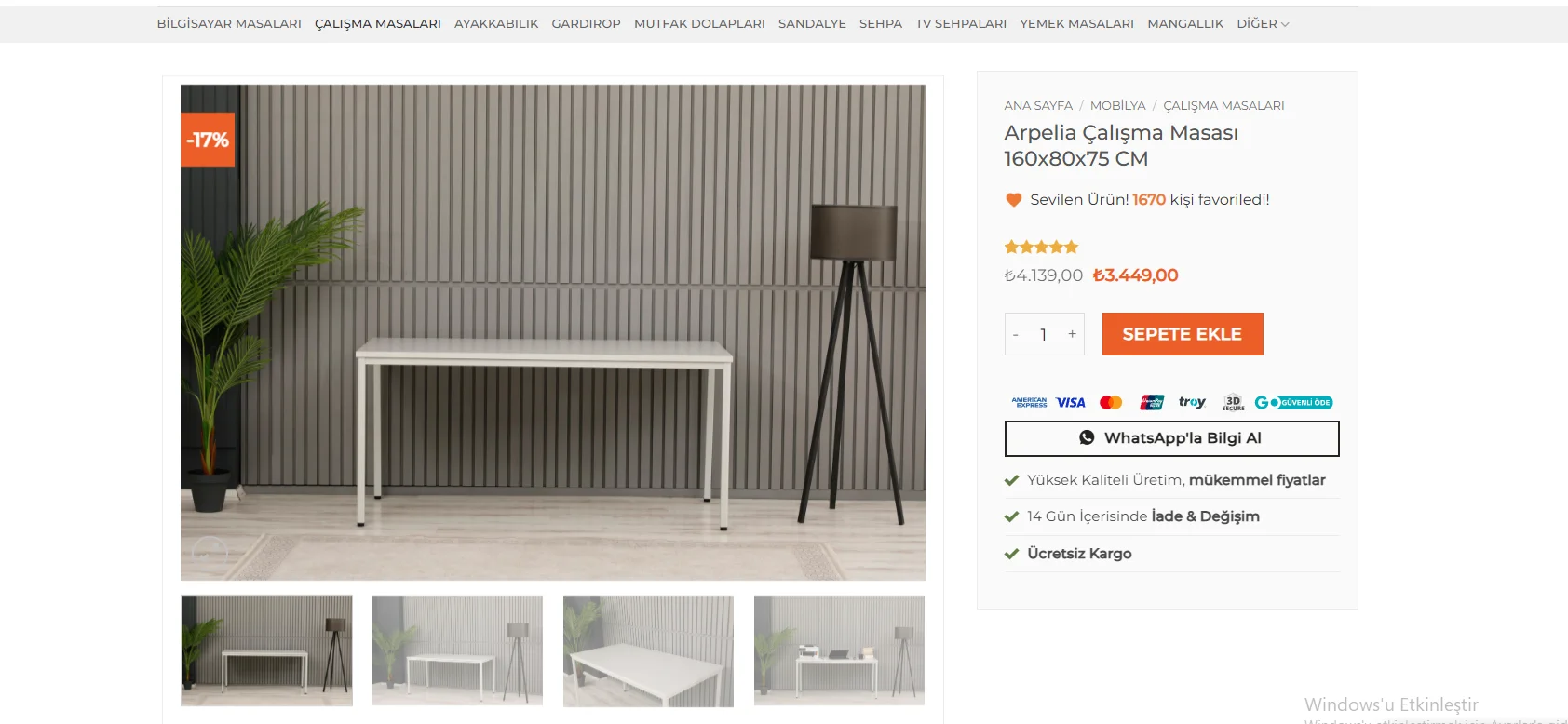The height and width of the screenshot is (724, 1568).
Task: Click the quantity input field
Action: [1044, 334]
